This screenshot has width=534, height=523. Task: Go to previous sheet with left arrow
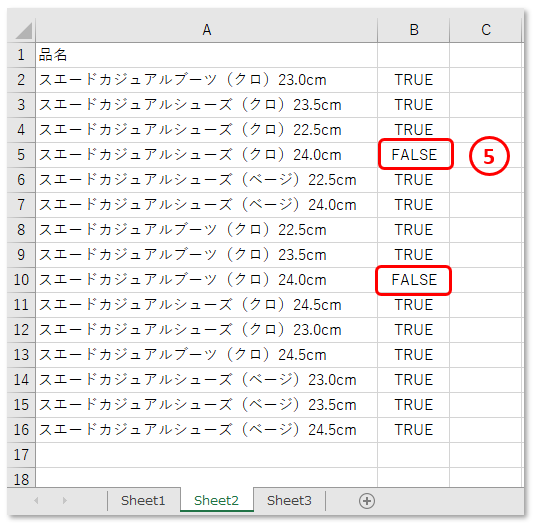36,501
